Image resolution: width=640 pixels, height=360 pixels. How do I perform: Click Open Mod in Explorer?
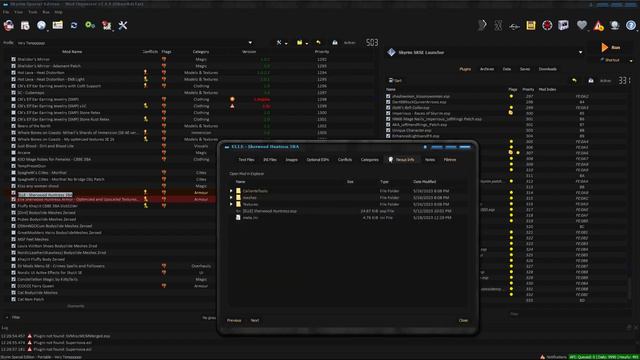tap(247, 173)
